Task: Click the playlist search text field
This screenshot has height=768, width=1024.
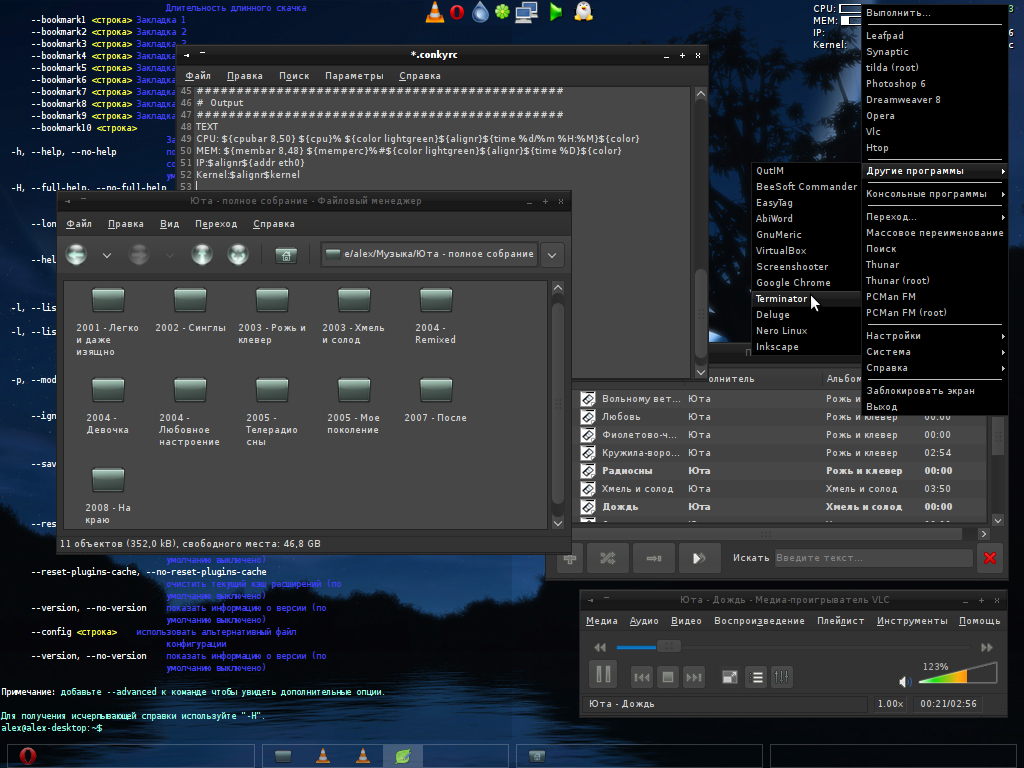Action: [872, 558]
